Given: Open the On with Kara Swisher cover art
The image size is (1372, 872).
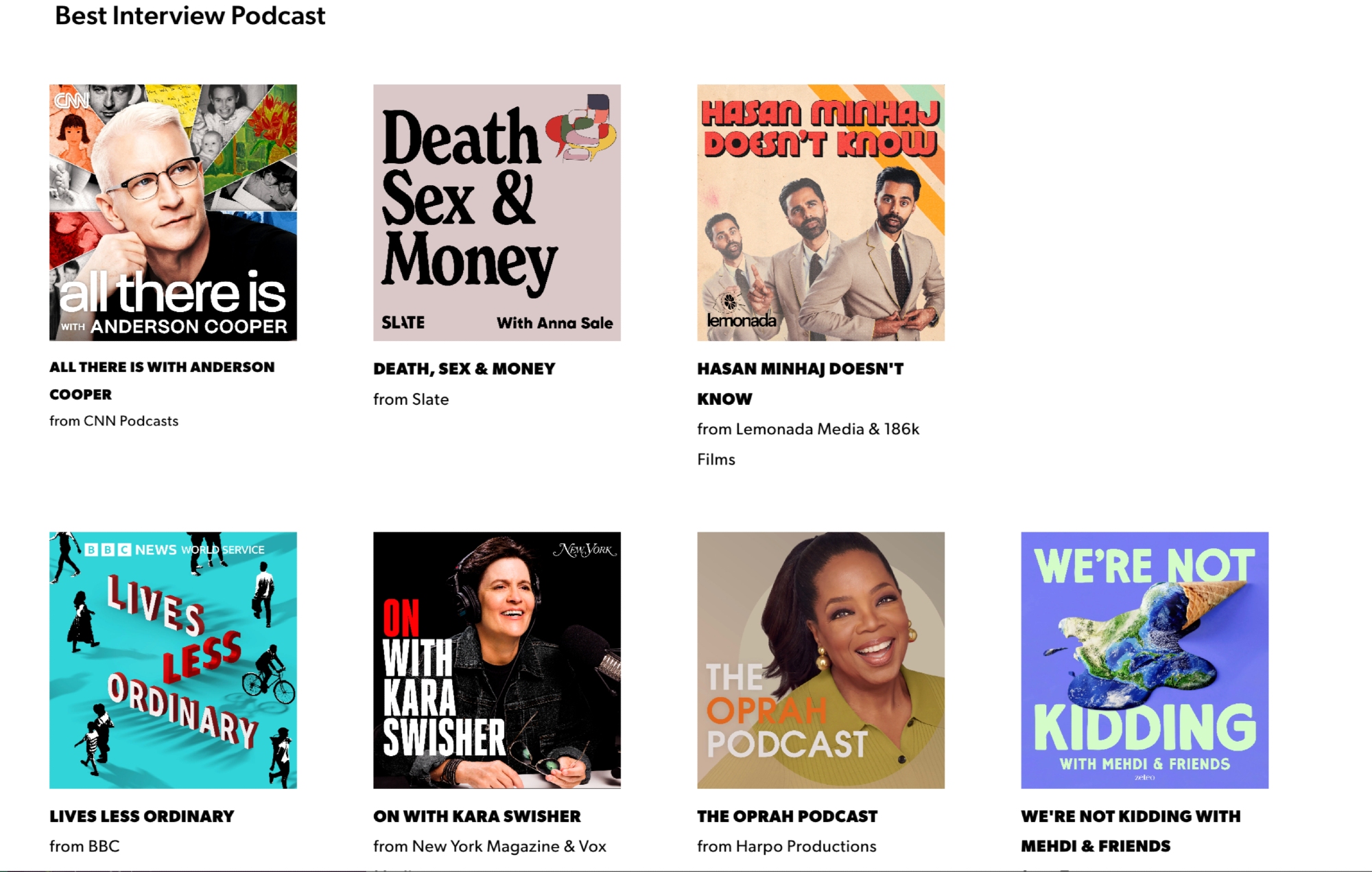Looking at the screenshot, I should click(x=497, y=660).
